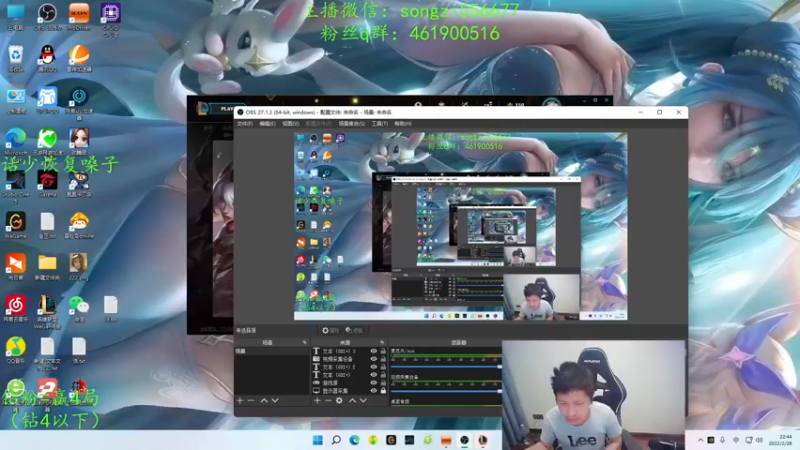Open taskbar search magnifier
This screenshot has width=800, height=450.
coord(336,440)
